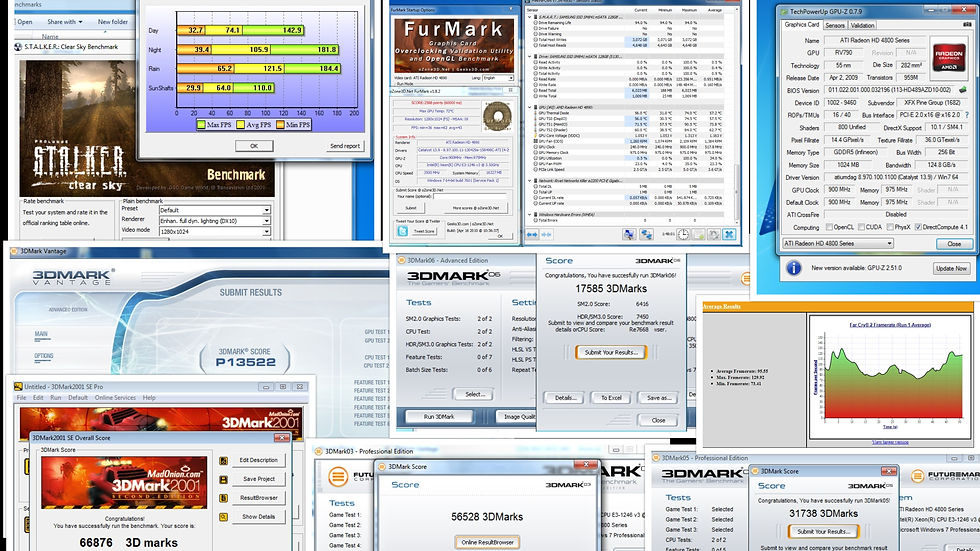This screenshot has height=551, width=980.
Task: Click the GPU-Z title bar app icon
Action: point(783,11)
